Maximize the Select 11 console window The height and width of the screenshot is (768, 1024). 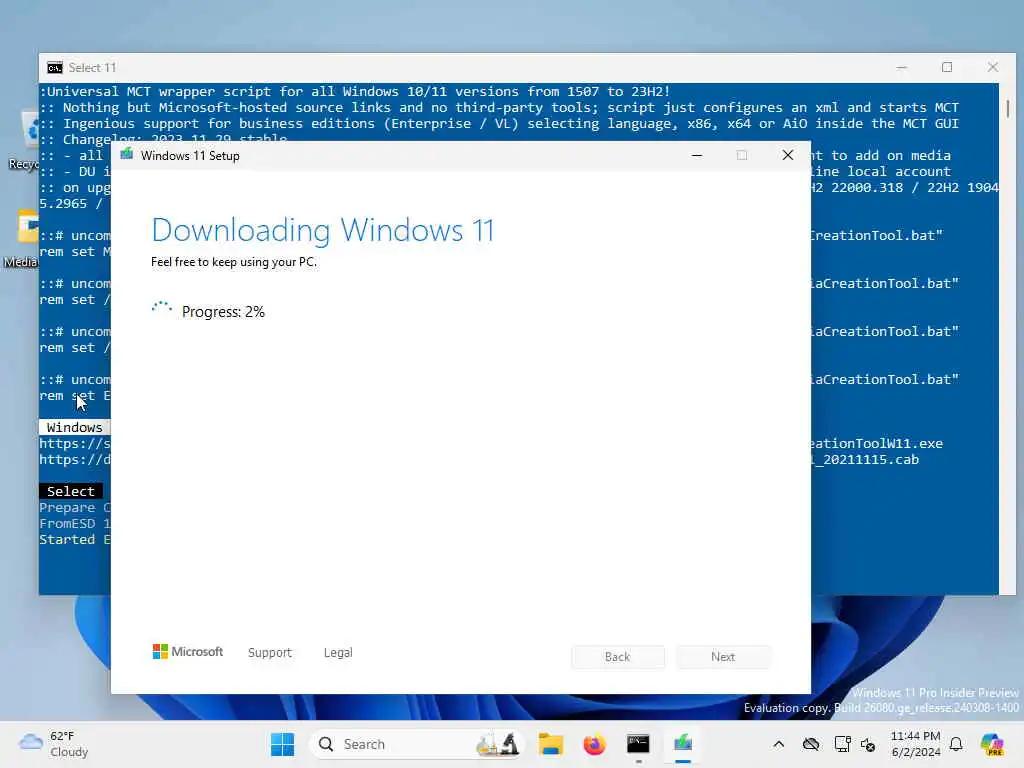click(947, 67)
